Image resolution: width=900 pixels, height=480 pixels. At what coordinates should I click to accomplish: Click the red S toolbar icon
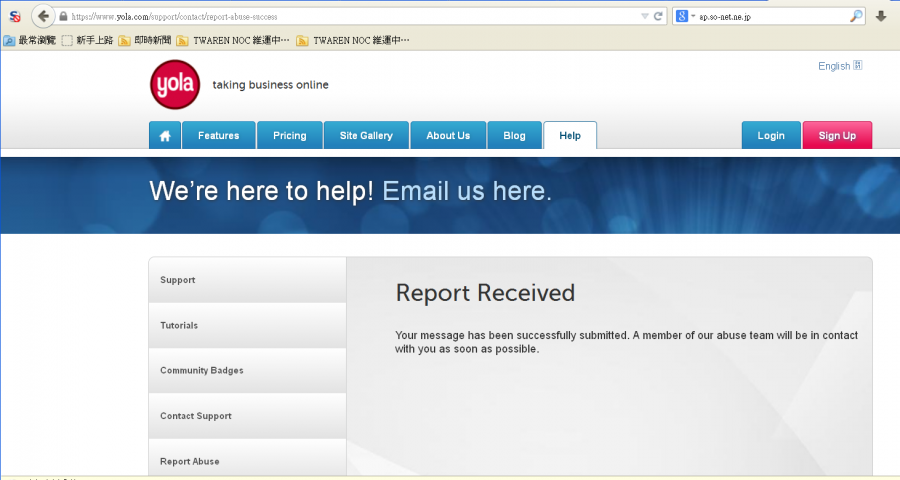click(x=15, y=17)
